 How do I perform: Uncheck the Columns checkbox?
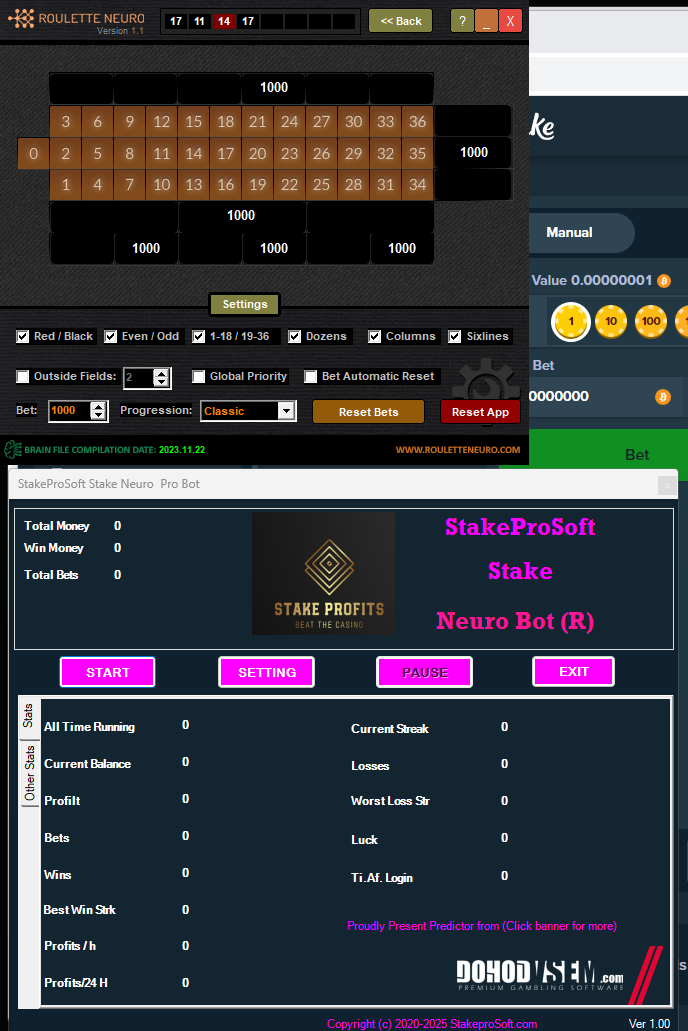click(374, 337)
